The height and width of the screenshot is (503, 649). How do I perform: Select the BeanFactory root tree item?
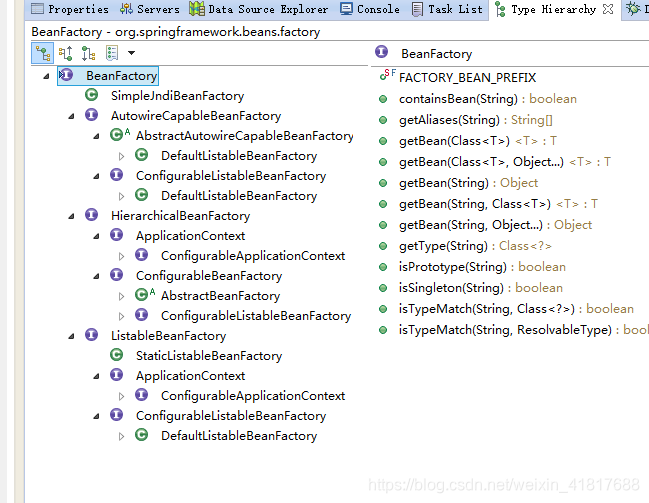[108, 76]
